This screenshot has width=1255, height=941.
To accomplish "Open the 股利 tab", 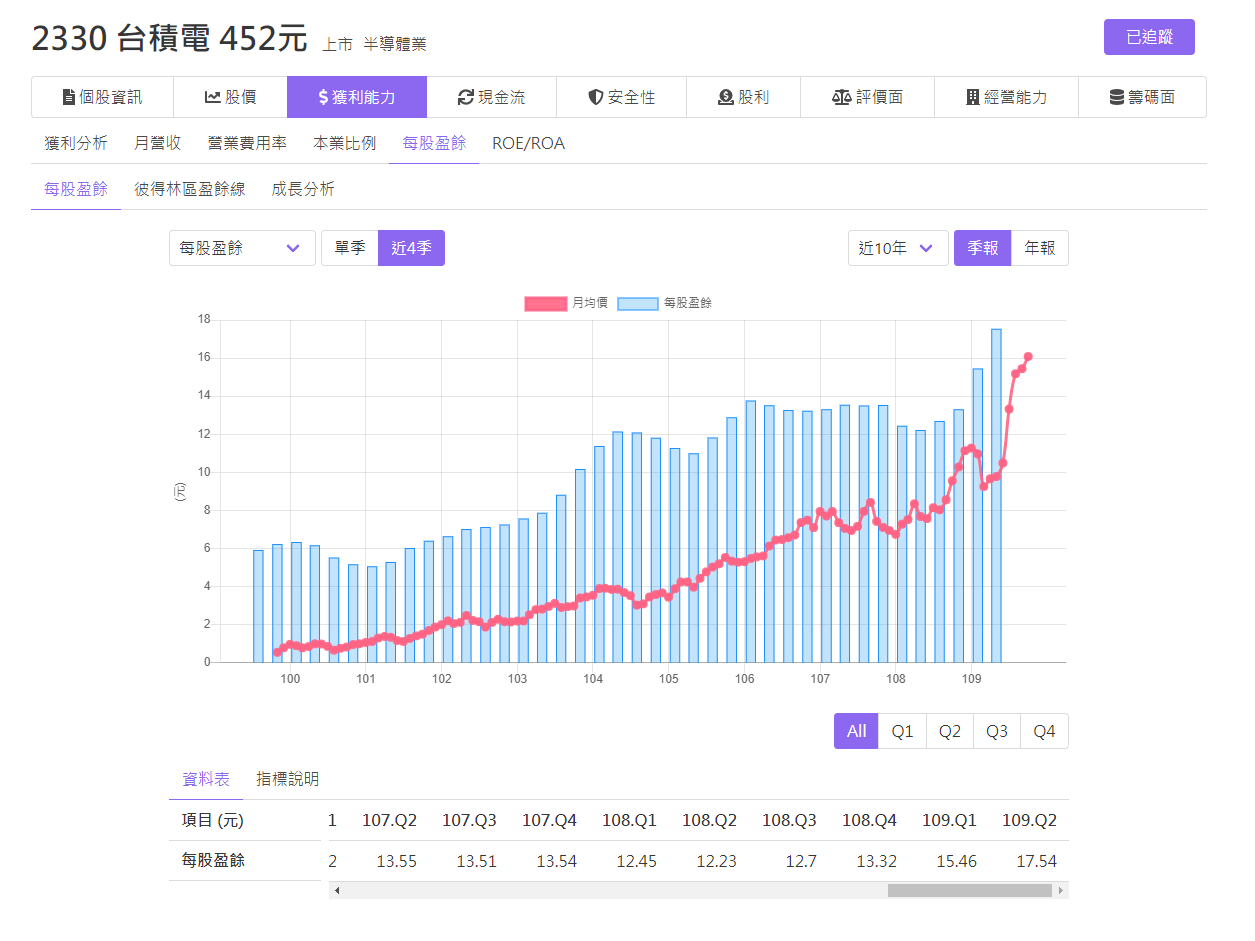I will tap(744, 97).
